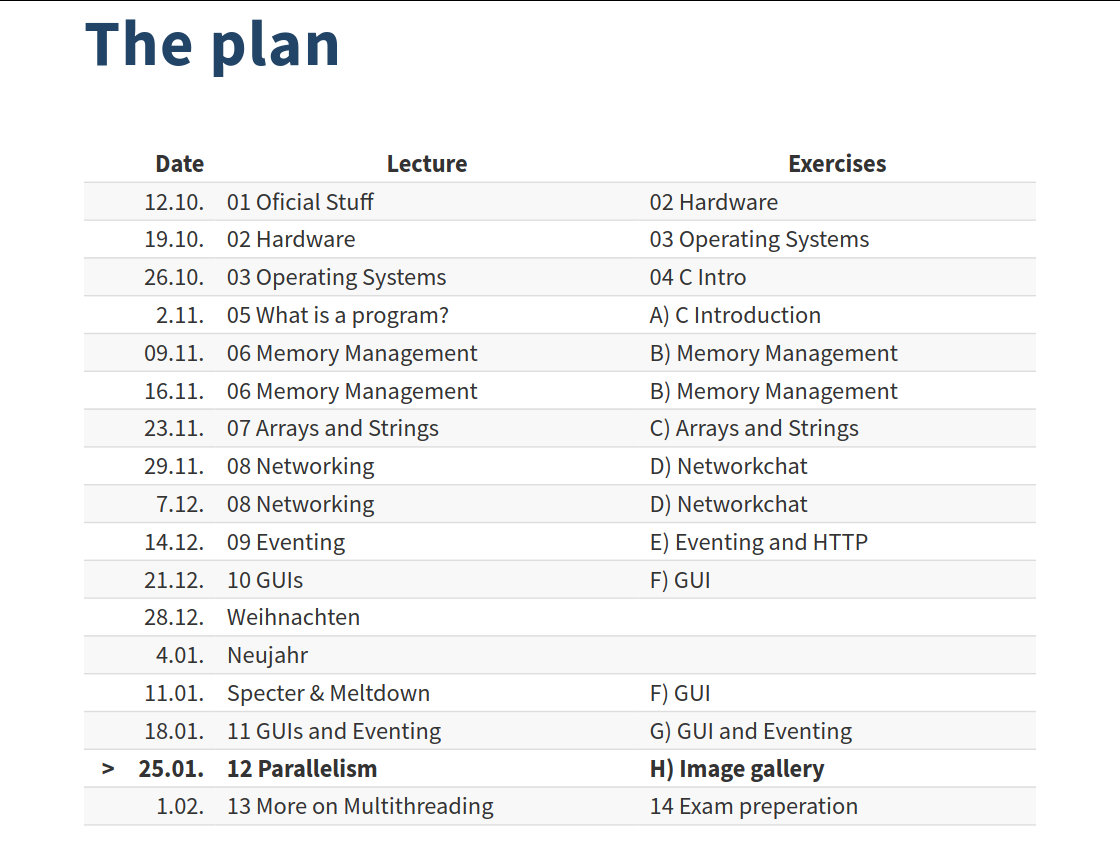Screen dimensions: 1120x841
Task: Click the 'A) C Introduction' exercise
Action: [x=735, y=315]
